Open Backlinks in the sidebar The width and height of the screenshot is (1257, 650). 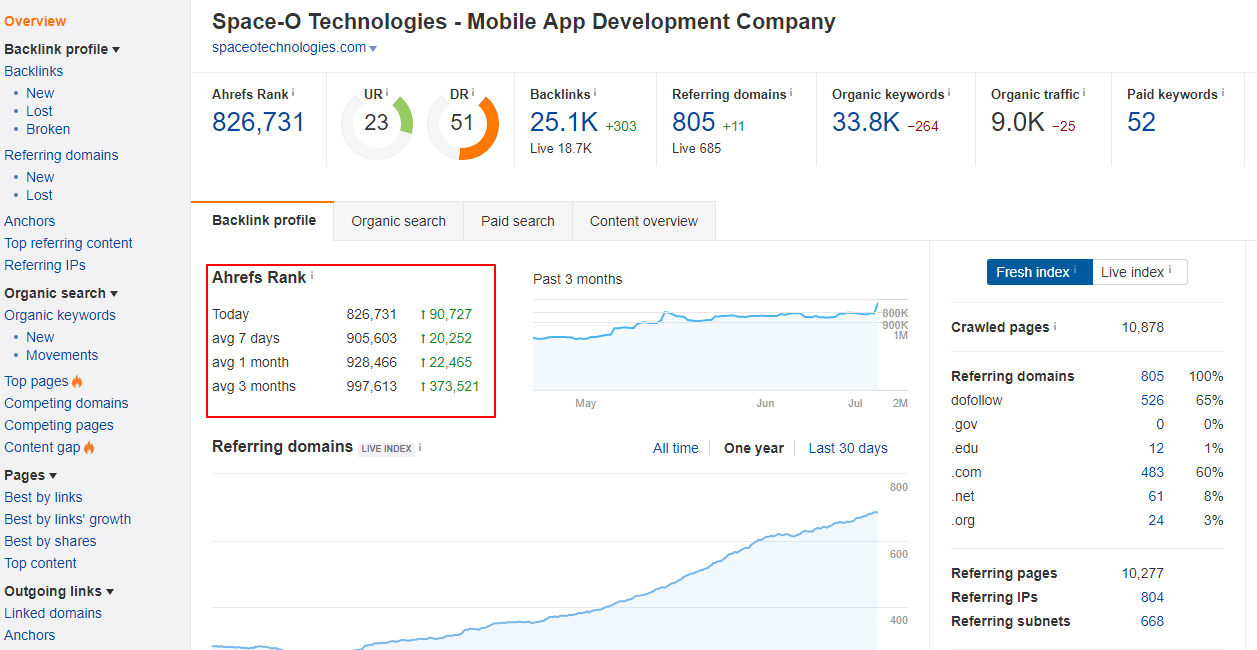pyautogui.click(x=34, y=71)
